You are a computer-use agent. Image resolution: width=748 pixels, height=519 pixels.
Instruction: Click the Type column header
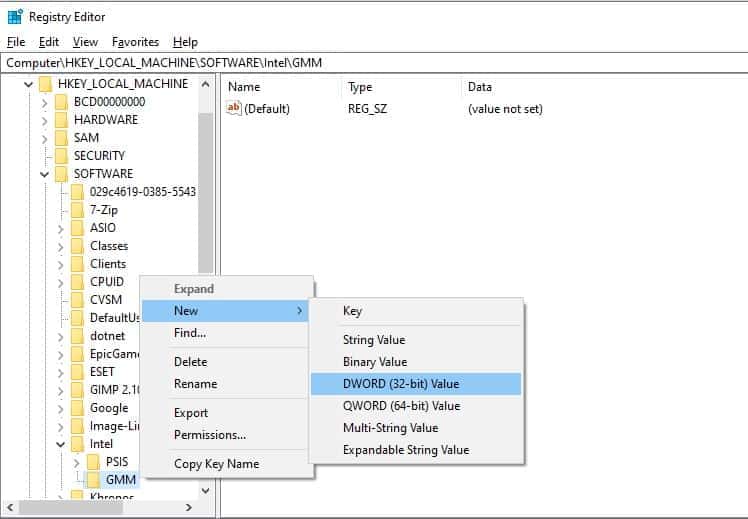[402, 87]
